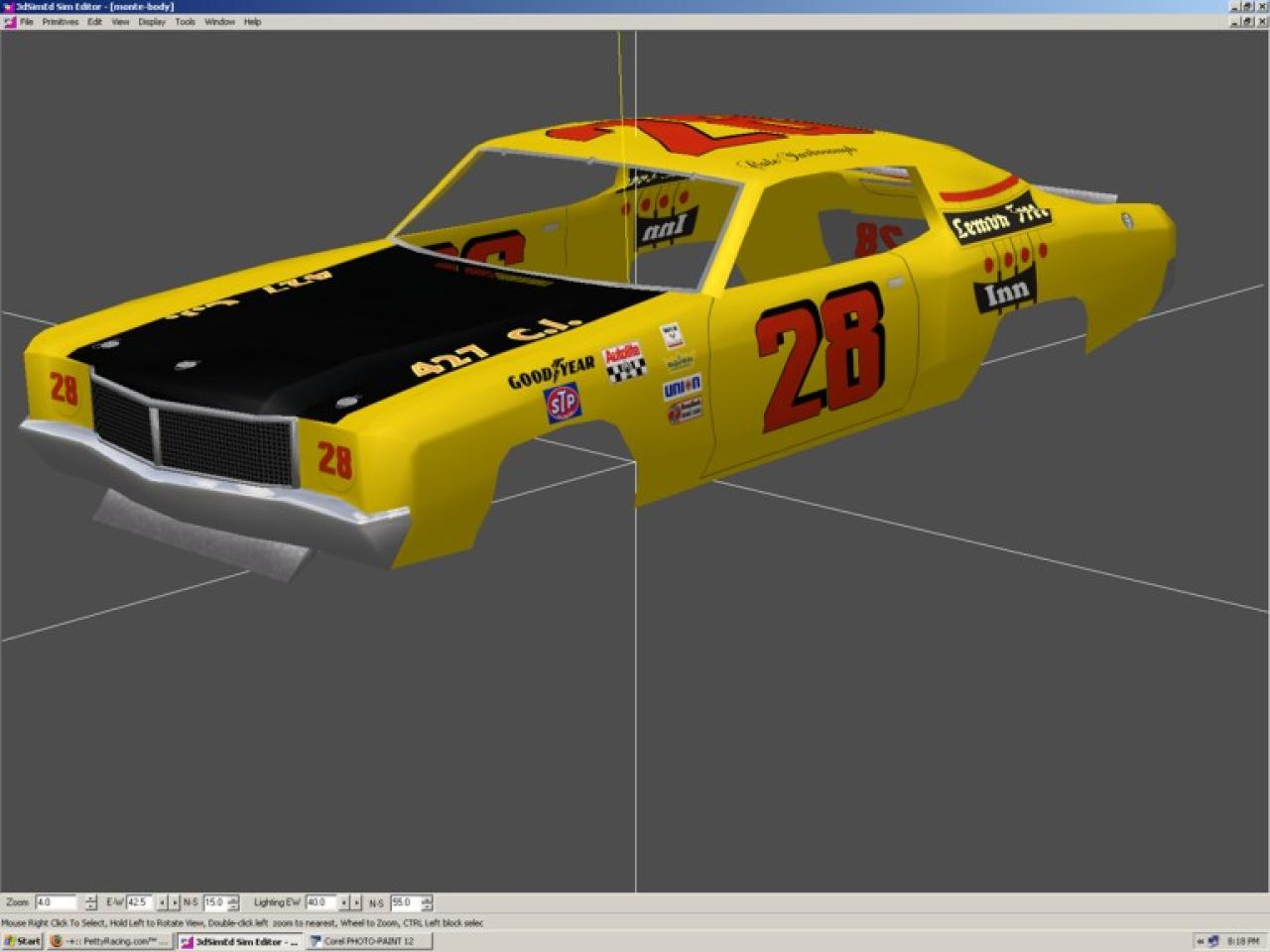The height and width of the screenshot is (952, 1270).
Task: Click the Lighting N-S spinner arrows
Action: click(x=426, y=902)
